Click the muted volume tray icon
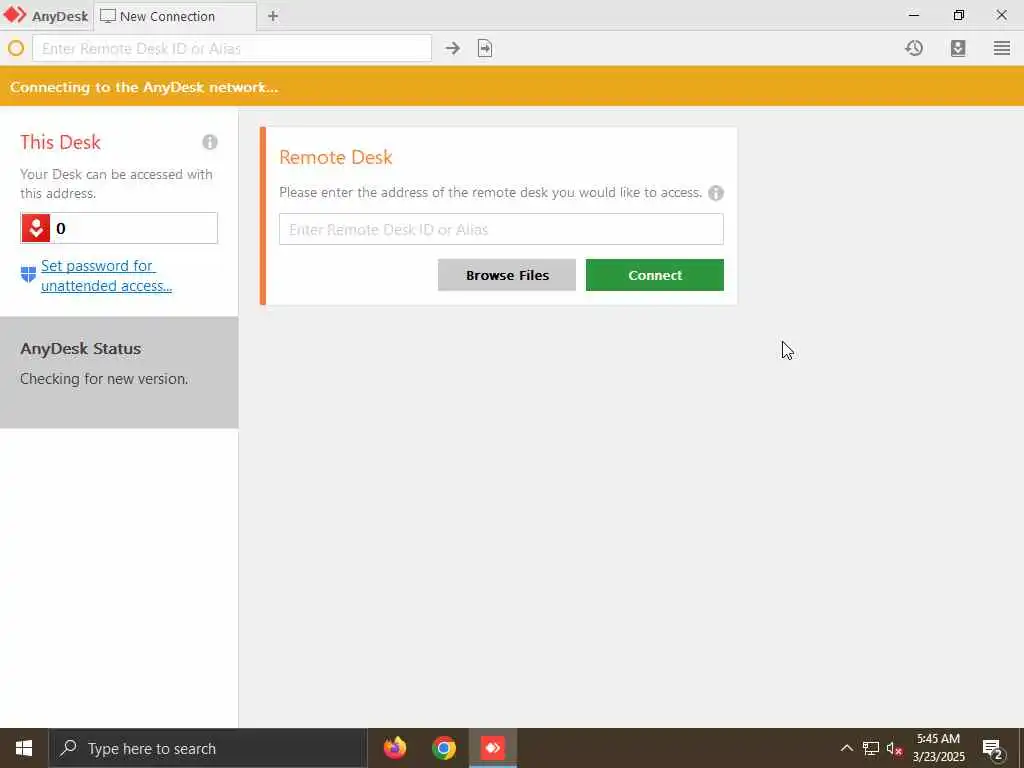1024x768 pixels. point(894,748)
